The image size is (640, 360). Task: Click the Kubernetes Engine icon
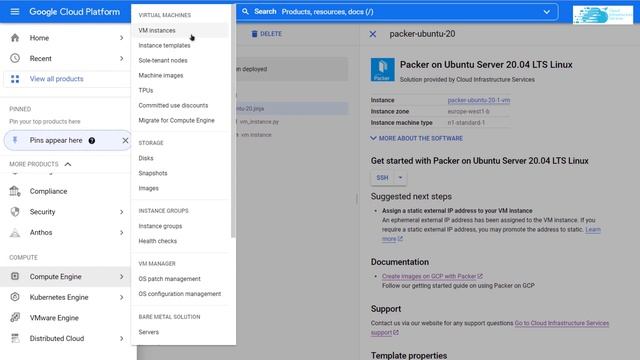pyautogui.click(x=15, y=297)
